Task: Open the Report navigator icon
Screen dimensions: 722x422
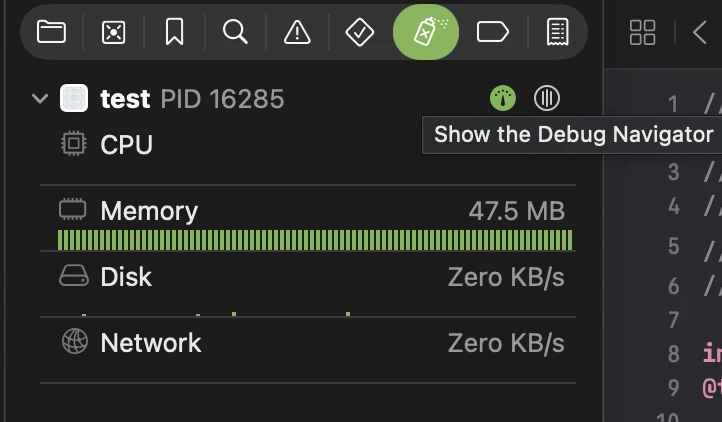Action: (x=557, y=32)
